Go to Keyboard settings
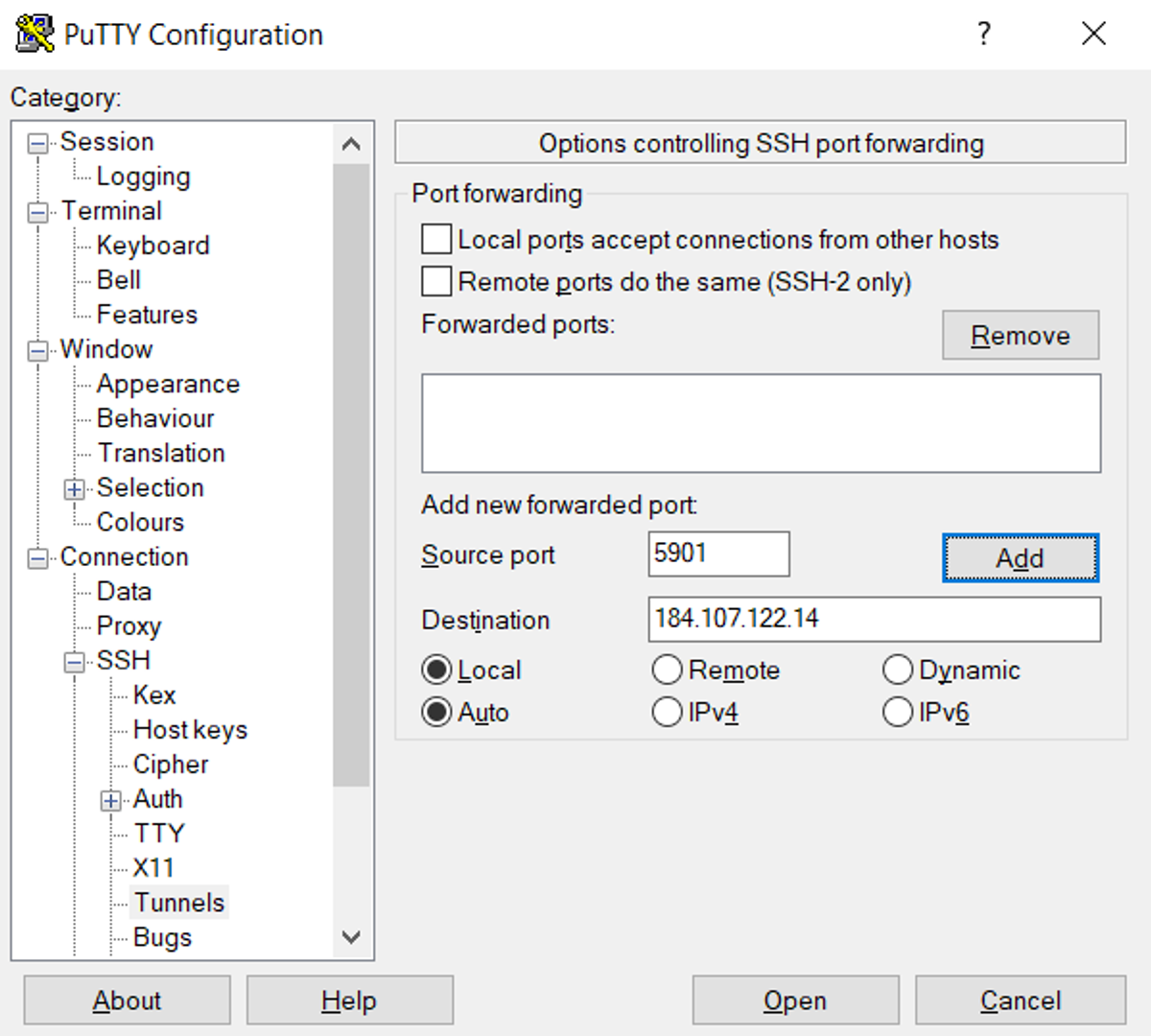Screen dimensions: 1151x1036 pos(153,246)
